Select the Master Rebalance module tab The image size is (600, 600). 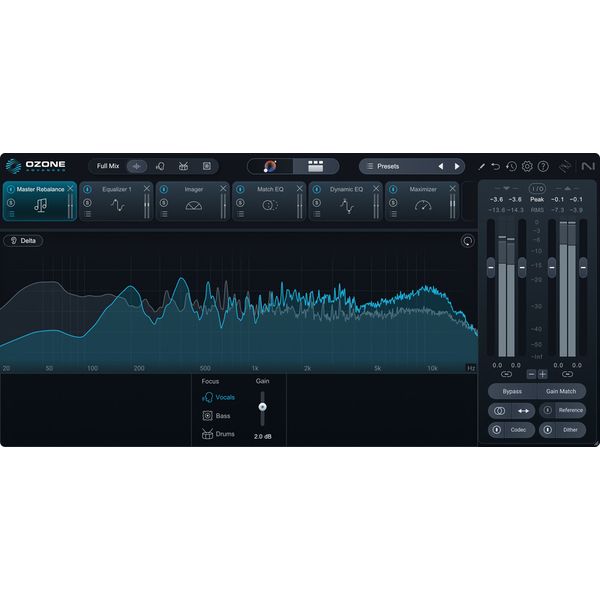pos(40,201)
